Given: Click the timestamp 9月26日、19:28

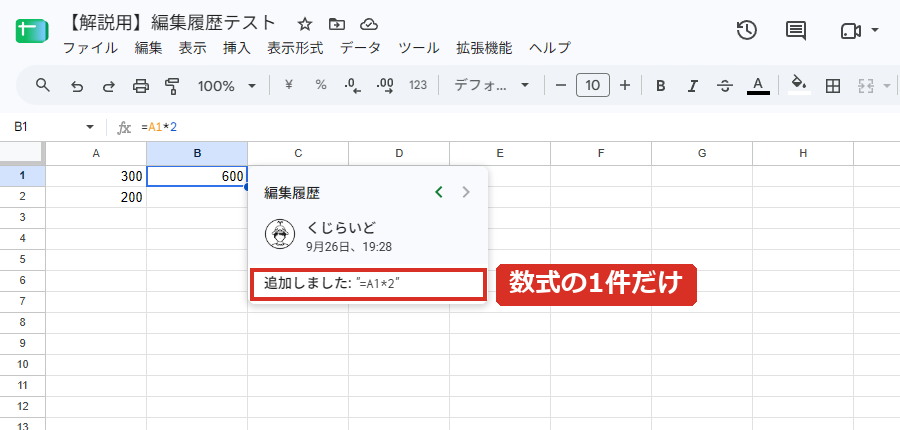Looking at the screenshot, I should click(x=349, y=247).
